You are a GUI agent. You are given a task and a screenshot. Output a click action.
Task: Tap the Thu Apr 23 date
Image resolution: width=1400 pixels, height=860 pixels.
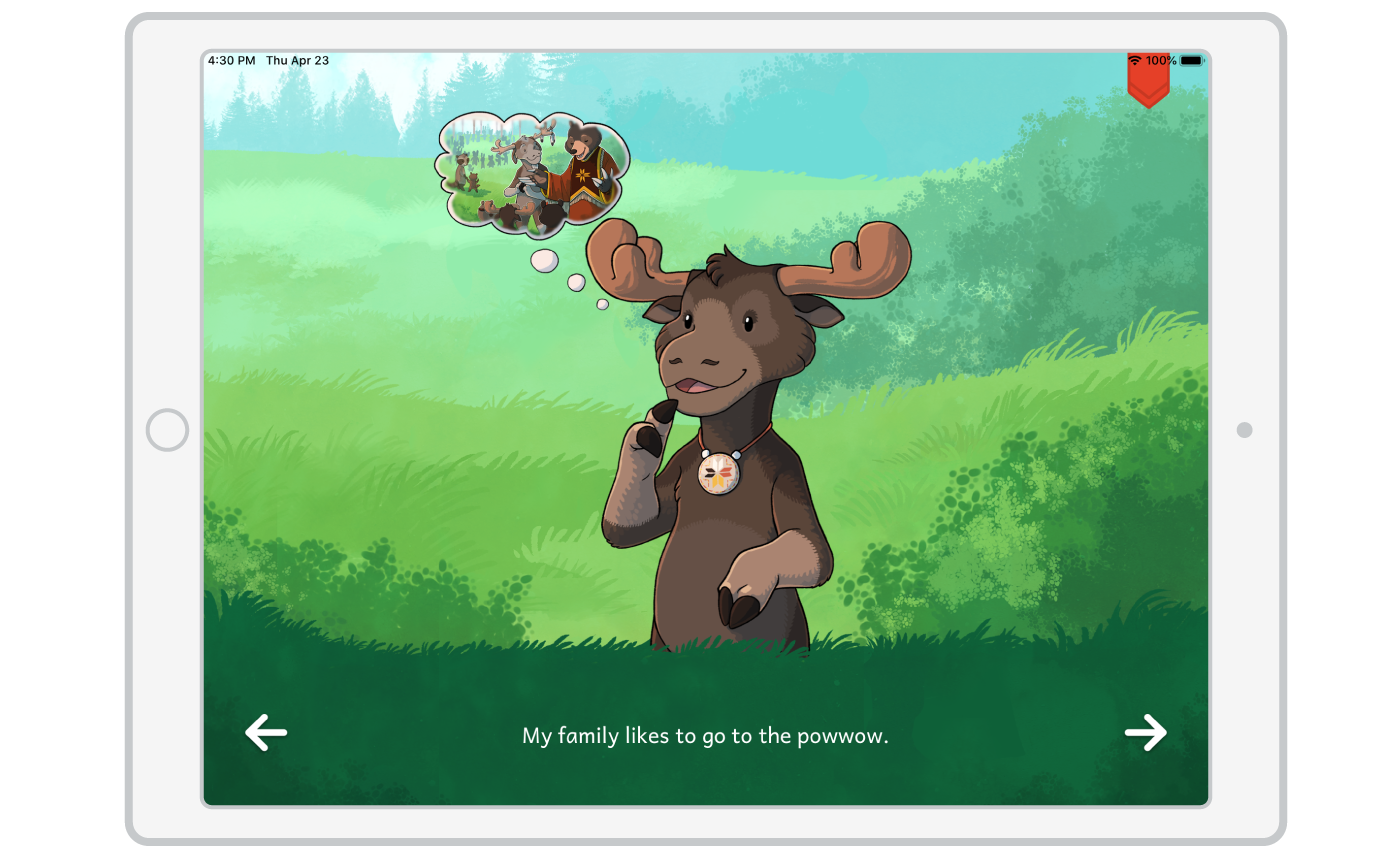(x=297, y=61)
